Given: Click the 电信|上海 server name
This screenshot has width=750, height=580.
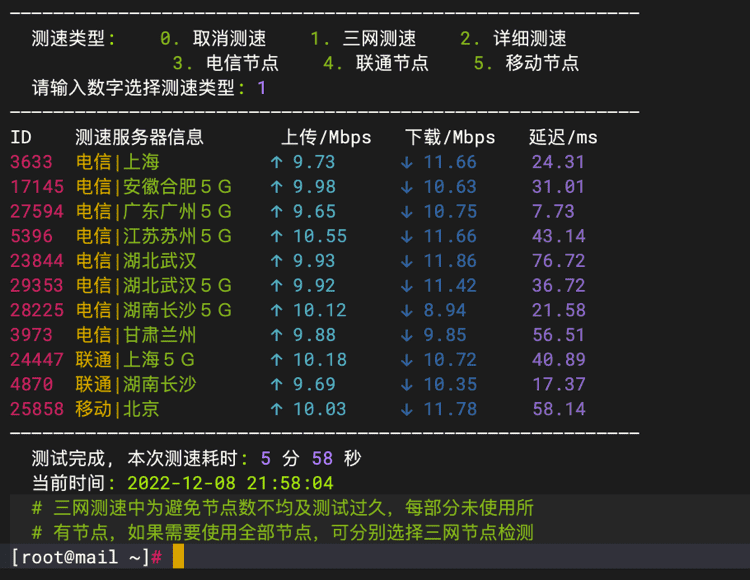Looking at the screenshot, I should point(117,162).
